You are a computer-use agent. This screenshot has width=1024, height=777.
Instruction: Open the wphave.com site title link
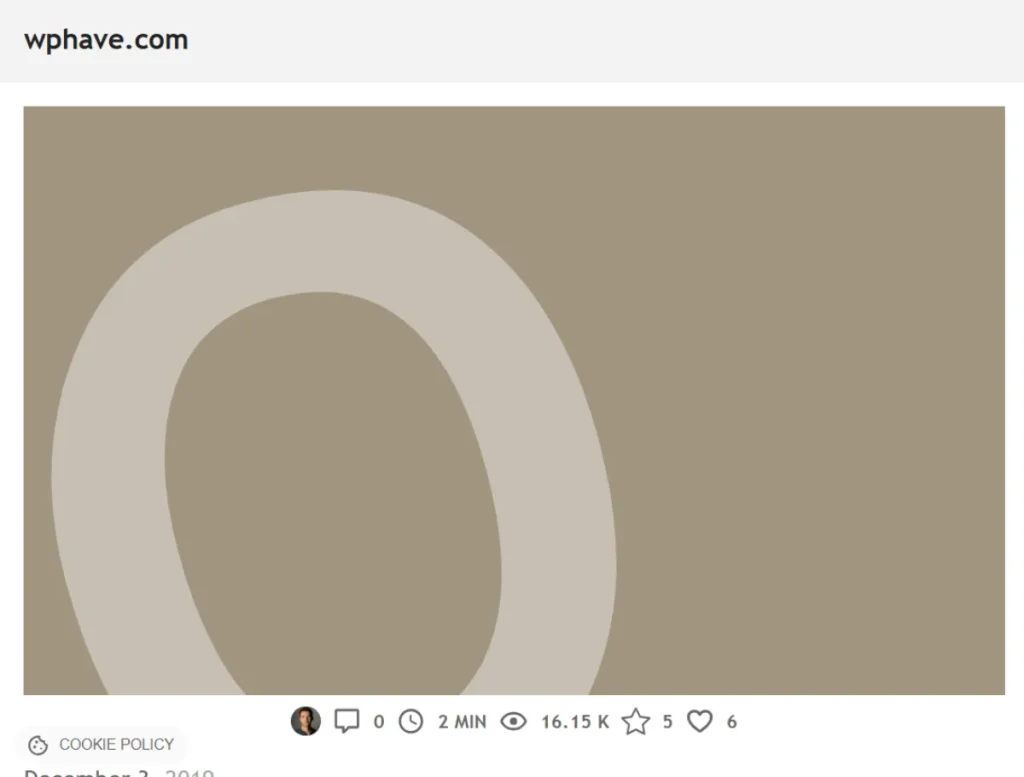106,40
